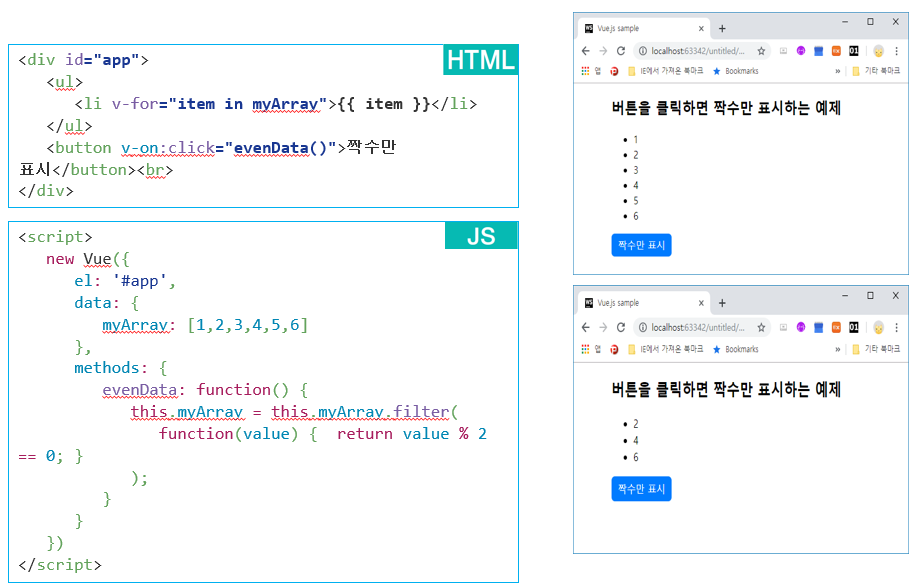916x588 pixels.
Task: Focus the localhost address bar in the 2-4-6 list window
Action: [701, 328]
